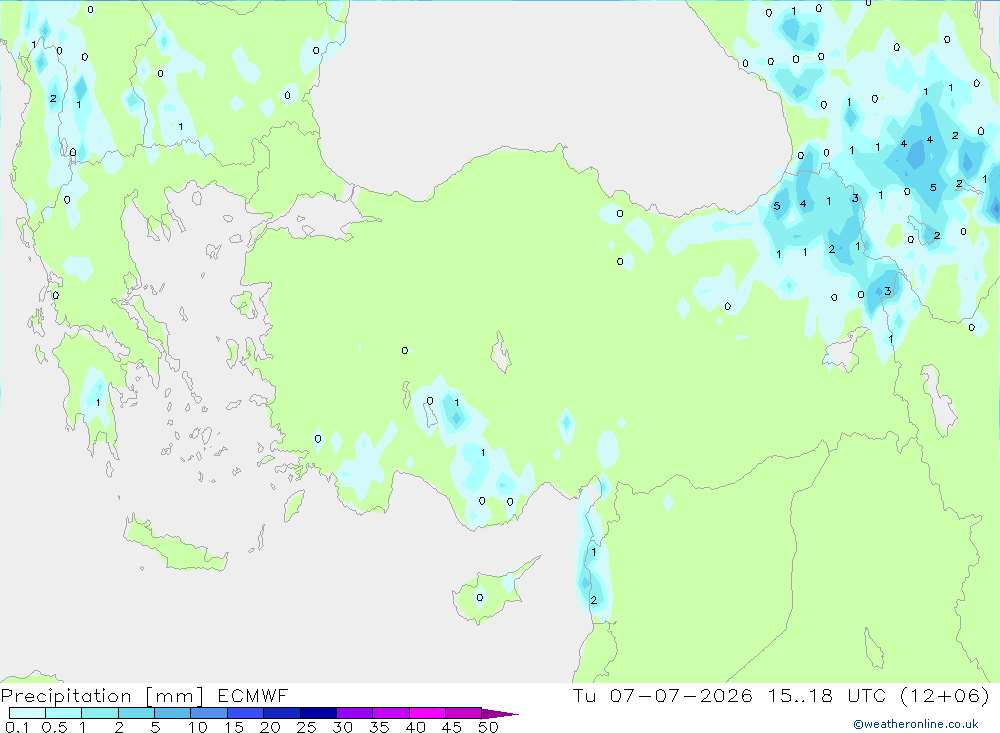This screenshot has height=733, width=1000.
Task: Click the '50' legend scale label
Action: click(489, 727)
